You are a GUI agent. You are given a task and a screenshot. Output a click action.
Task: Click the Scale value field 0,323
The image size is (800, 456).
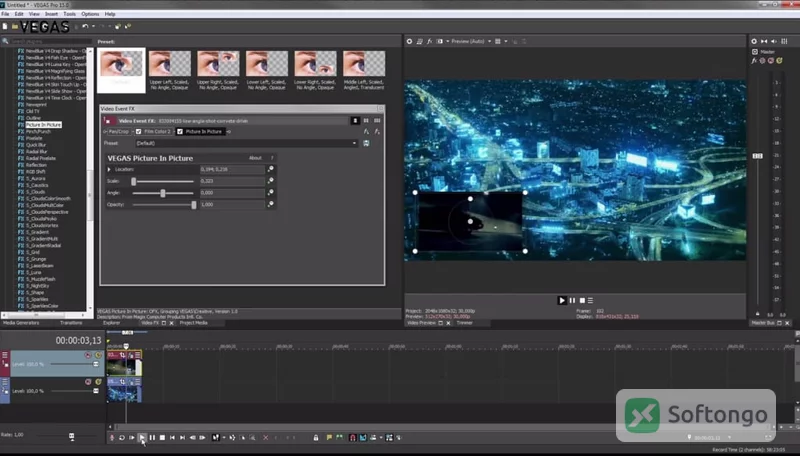232,181
